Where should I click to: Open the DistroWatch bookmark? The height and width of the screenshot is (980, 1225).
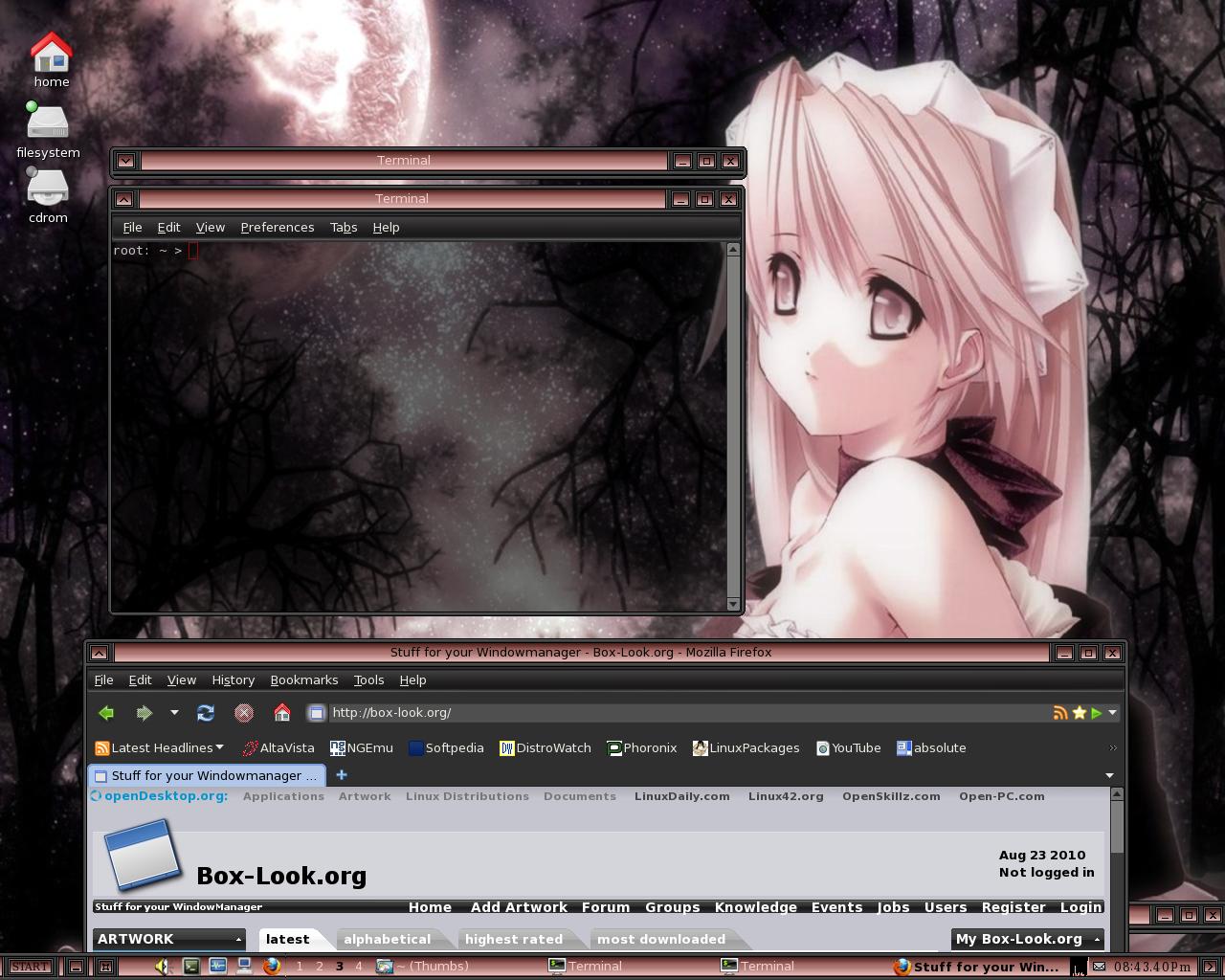click(x=545, y=748)
